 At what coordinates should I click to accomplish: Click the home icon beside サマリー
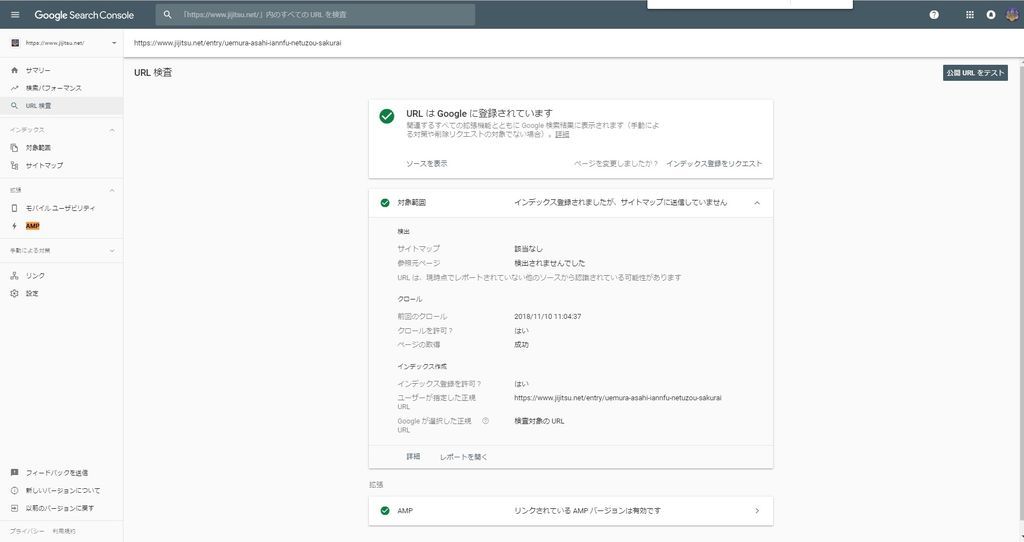coord(14,70)
